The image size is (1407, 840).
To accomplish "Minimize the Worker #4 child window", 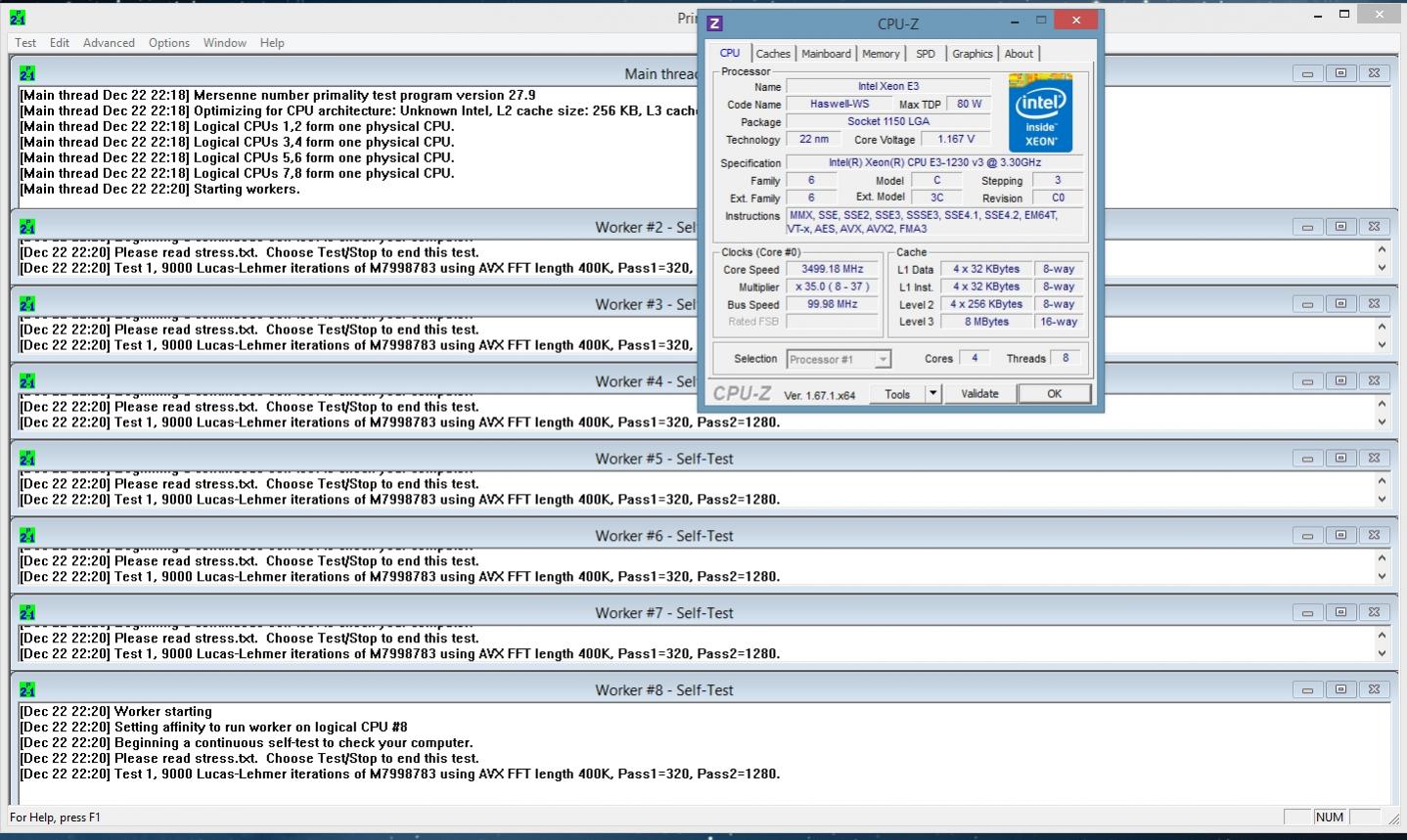I will [1307, 381].
